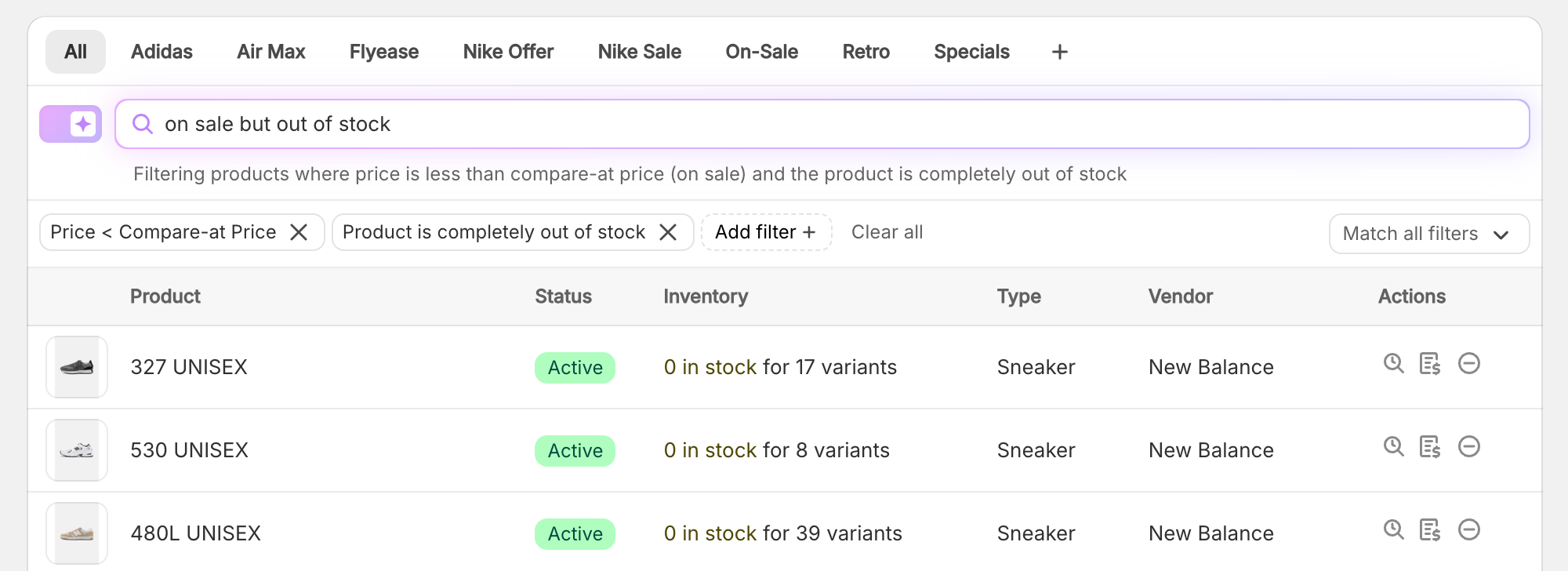Remove the Price < Compare-at Price filter
This screenshot has height=571, width=1568.
click(299, 232)
